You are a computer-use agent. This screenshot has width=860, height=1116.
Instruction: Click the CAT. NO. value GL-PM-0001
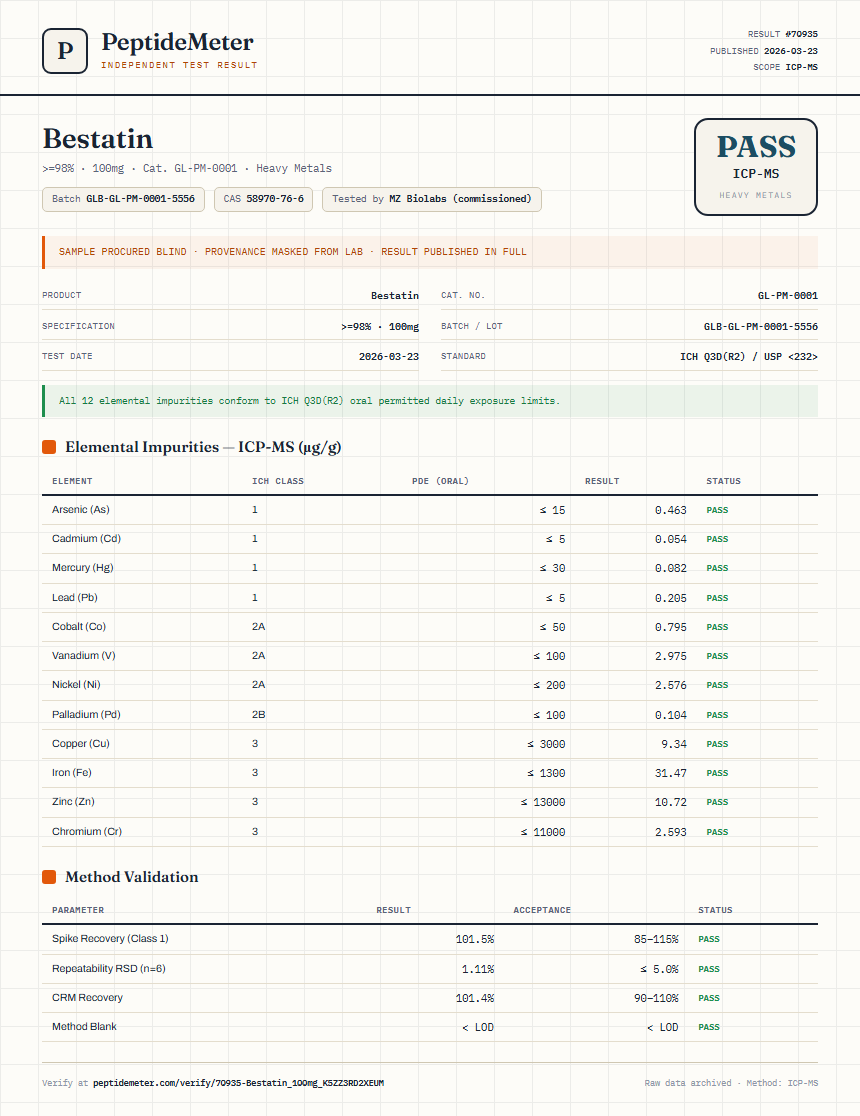[x=787, y=295]
